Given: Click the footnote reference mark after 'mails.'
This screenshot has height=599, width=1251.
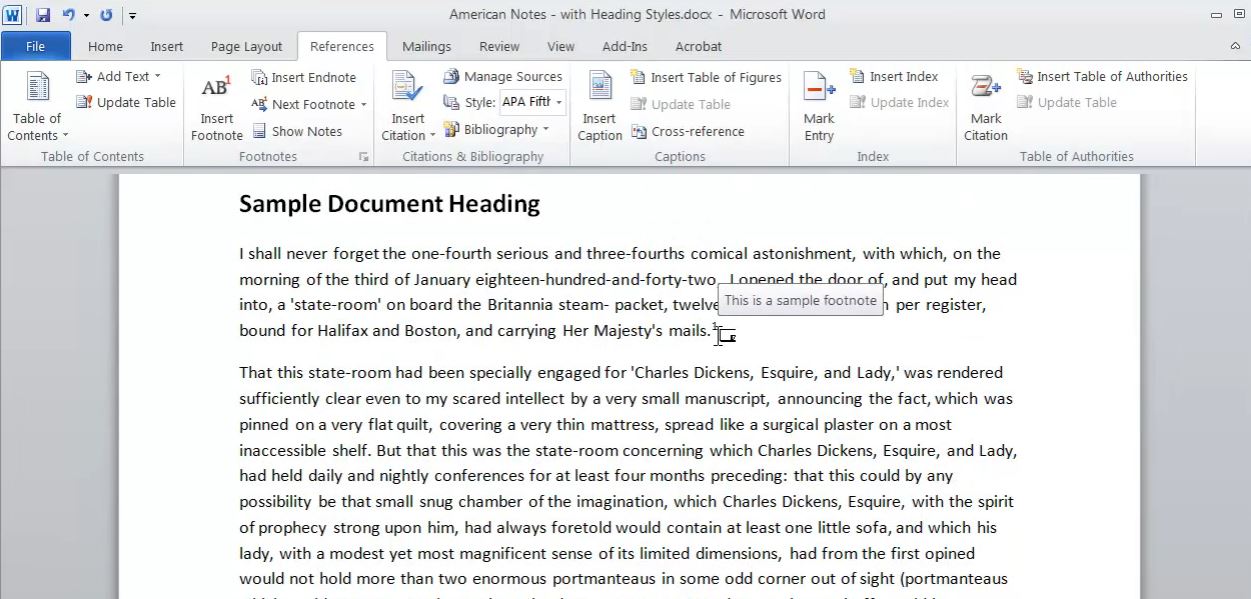Looking at the screenshot, I should (714, 326).
